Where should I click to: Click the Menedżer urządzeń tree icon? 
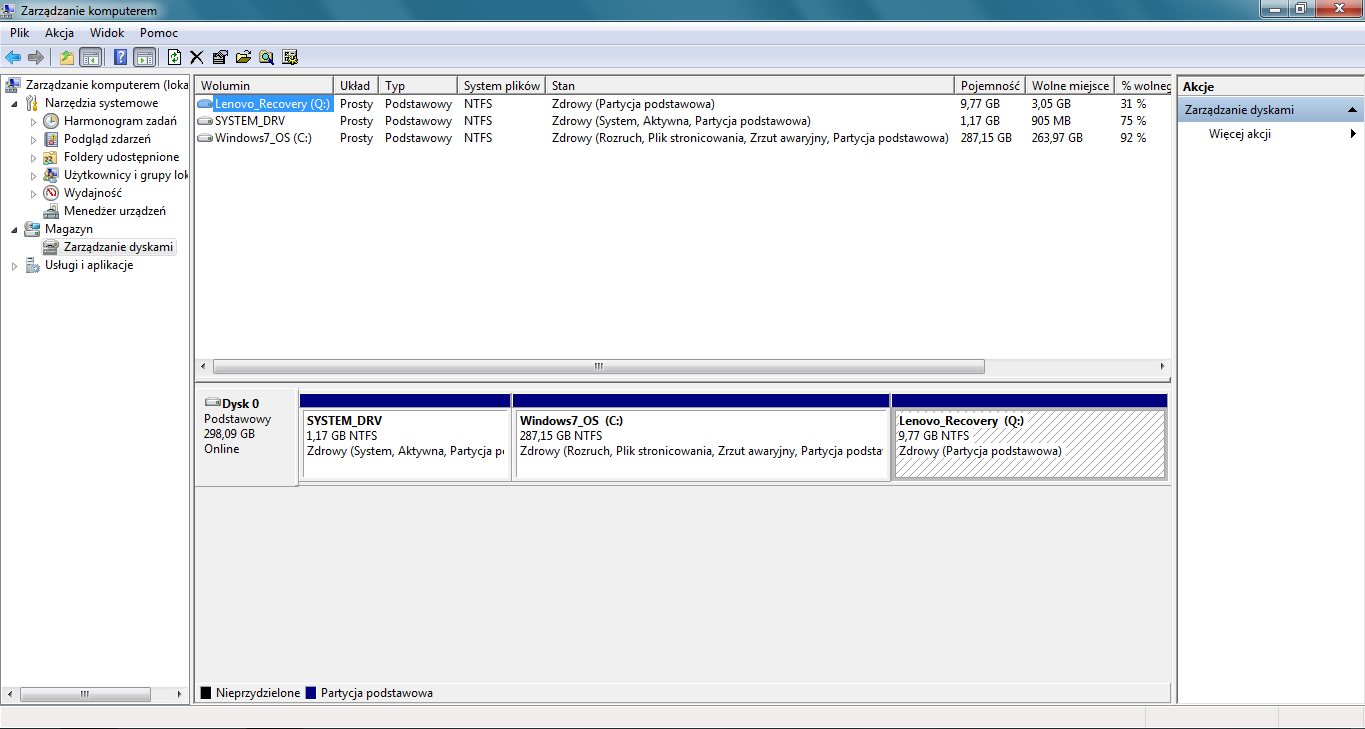[x=51, y=211]
